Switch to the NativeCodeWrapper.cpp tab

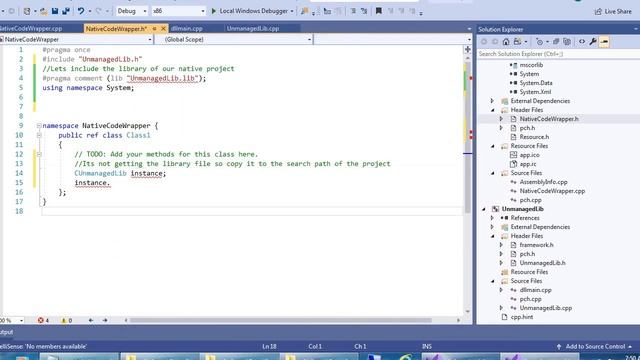point(31,29)
